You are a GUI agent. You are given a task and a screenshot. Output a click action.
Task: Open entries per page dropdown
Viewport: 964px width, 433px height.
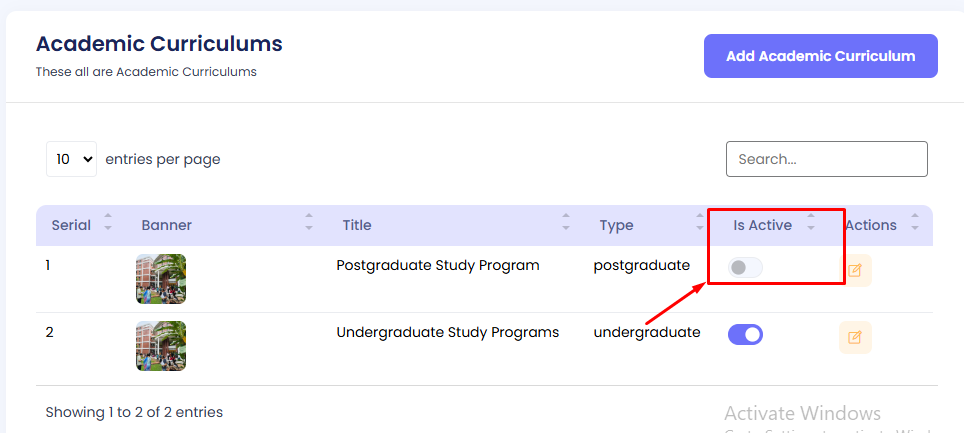tap(72, 159)
